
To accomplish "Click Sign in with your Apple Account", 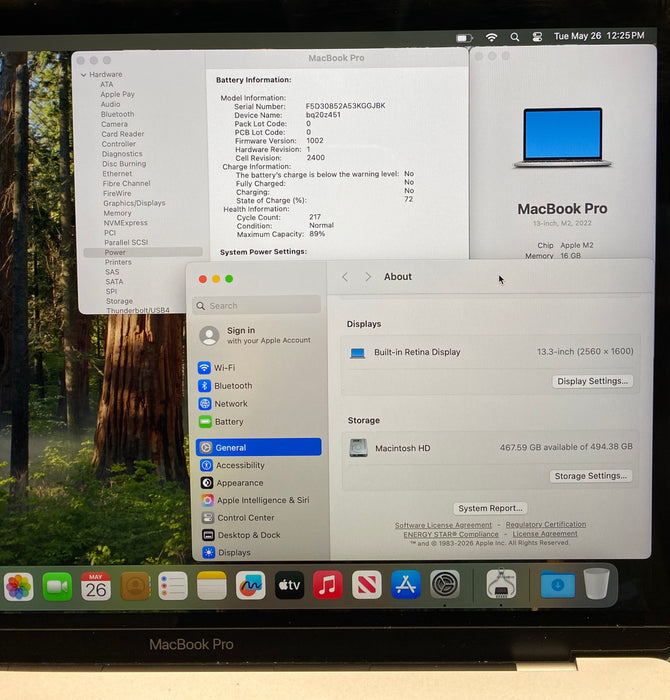I will coord(256,335).
